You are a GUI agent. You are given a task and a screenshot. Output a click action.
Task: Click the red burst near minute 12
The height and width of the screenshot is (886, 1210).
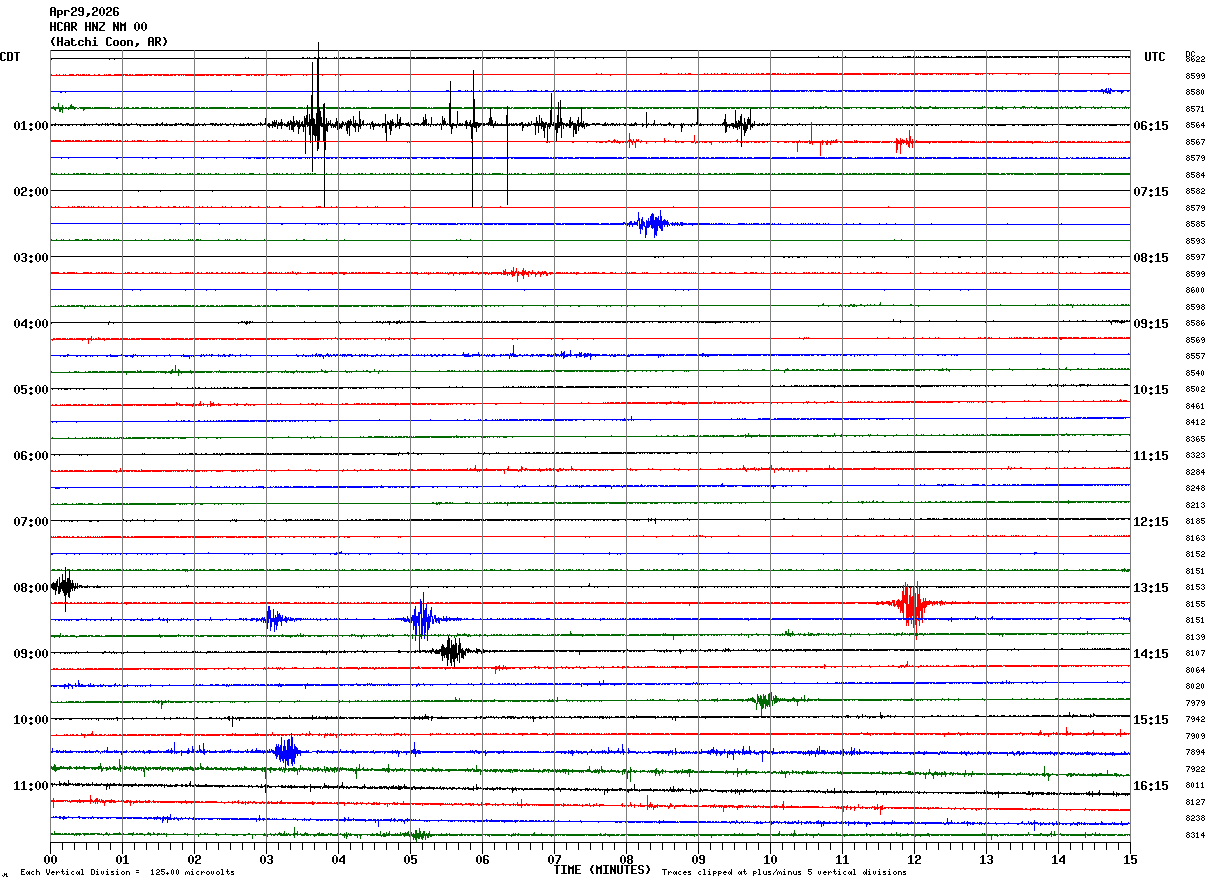911,604
